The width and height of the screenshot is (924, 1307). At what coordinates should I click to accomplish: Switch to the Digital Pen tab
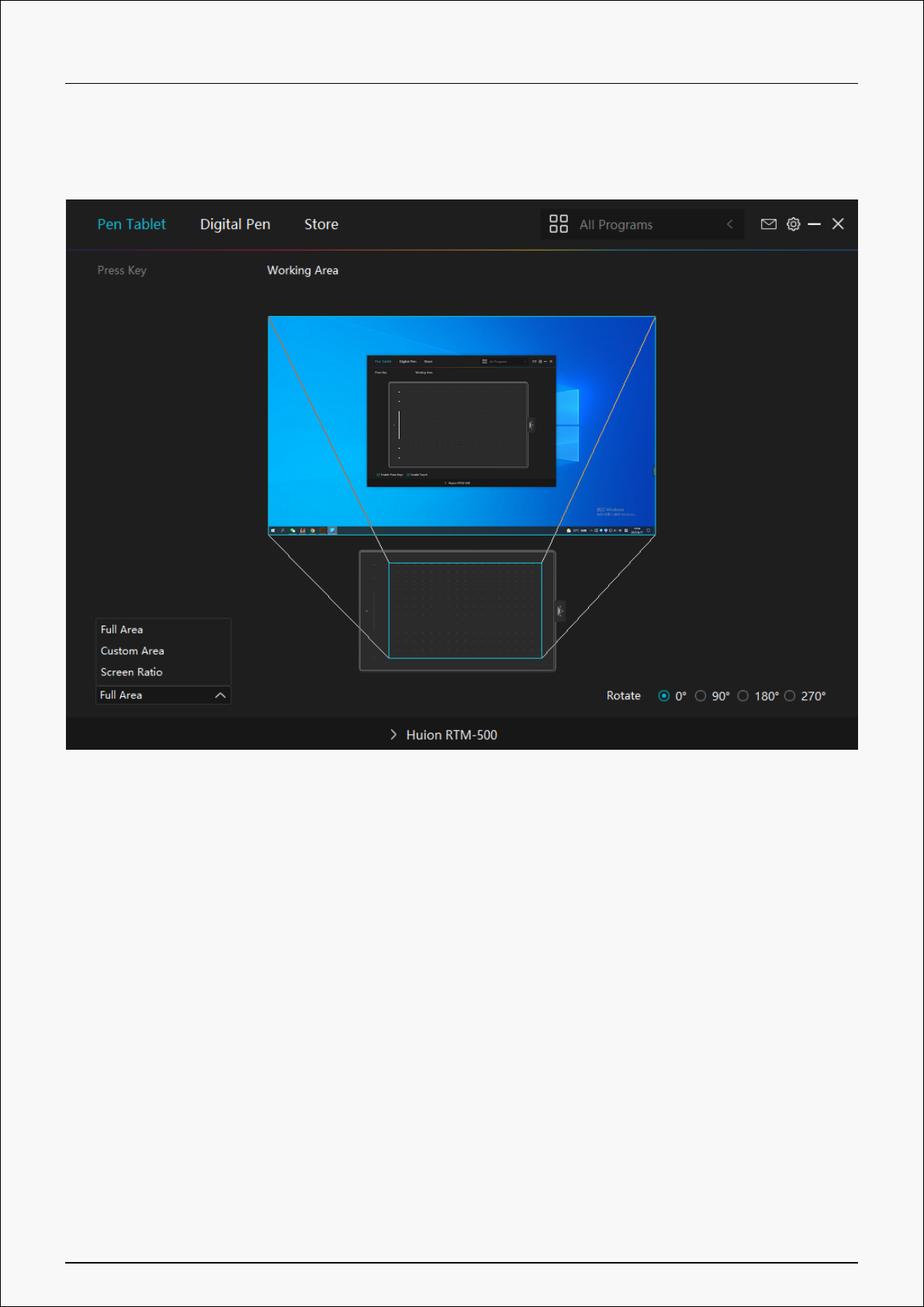[x=235, y=224]
